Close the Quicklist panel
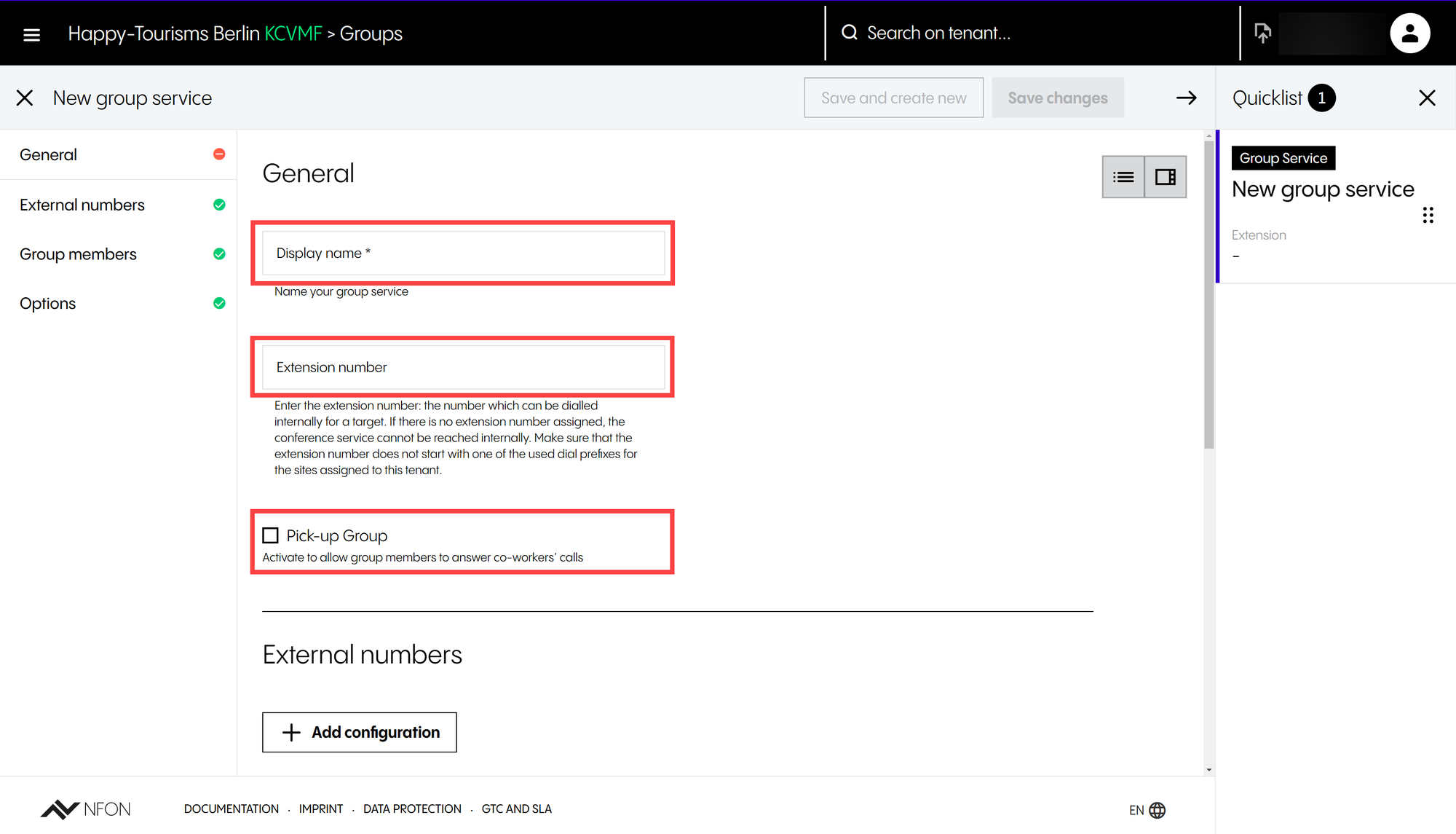Screen dimensions: 1456x834 1427,98
